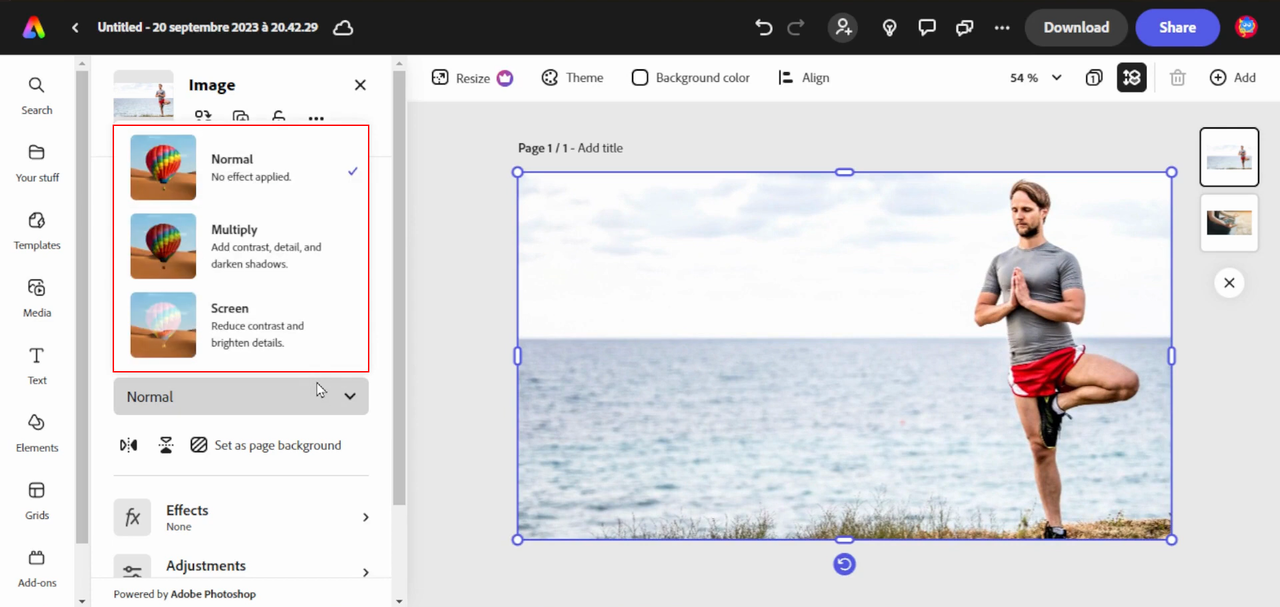Flip image horizontally
Image resolution: width=1280 pixels, height=607 pixels.
(x=129, y=445)
